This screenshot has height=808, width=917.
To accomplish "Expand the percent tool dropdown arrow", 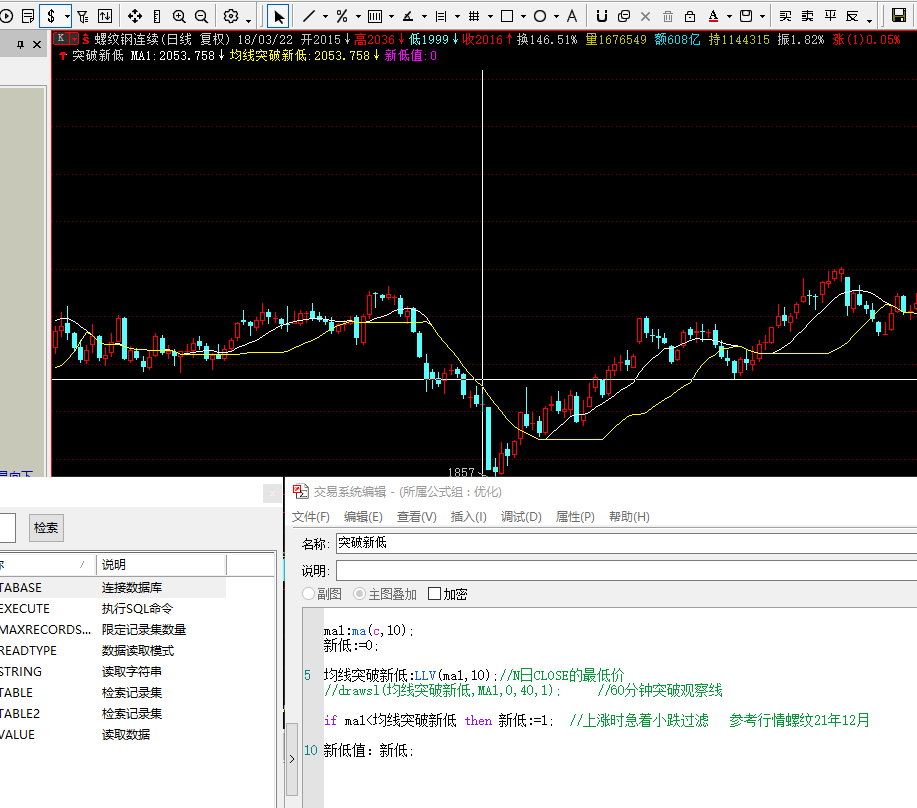I will [x=358, y=16].
